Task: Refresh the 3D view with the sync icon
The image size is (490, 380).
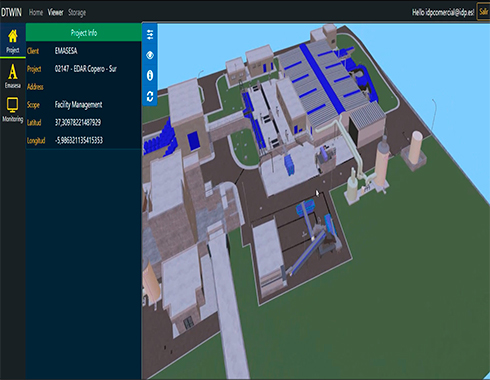Action: 150,96
